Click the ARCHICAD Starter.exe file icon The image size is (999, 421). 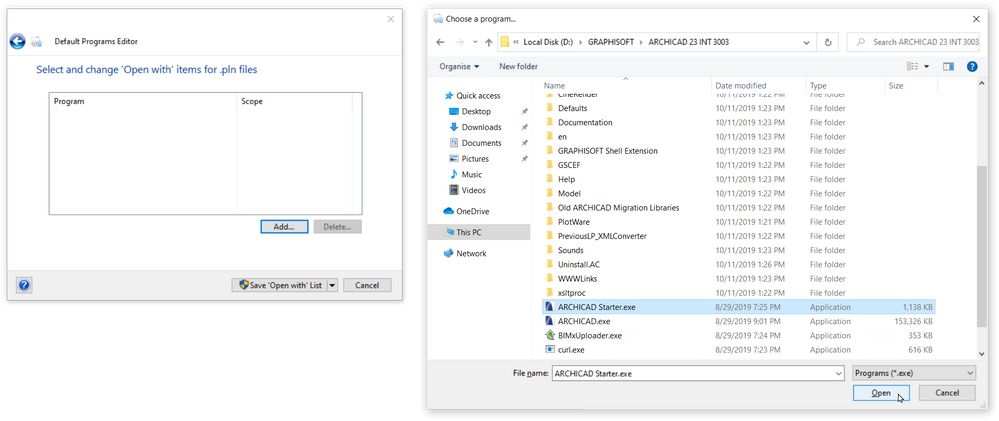pos(550,307)
